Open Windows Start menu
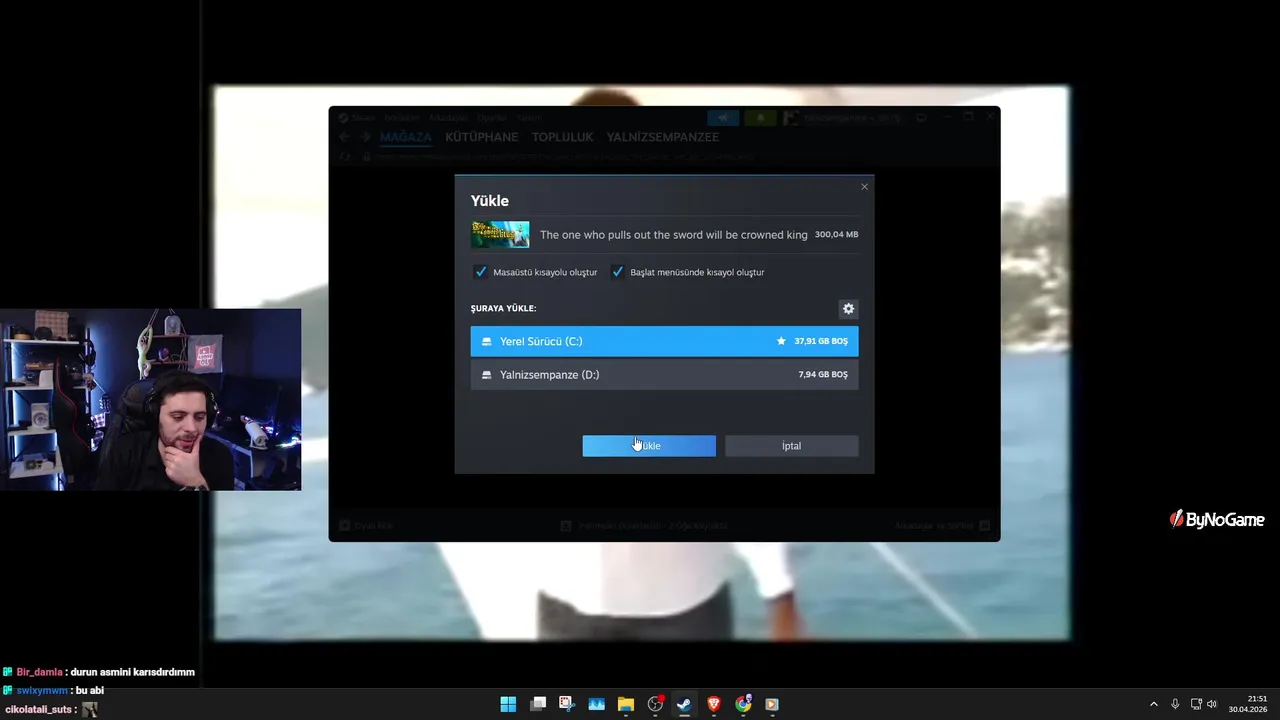The height and width of the screenshot is (720, 1280). coord(508,704)
